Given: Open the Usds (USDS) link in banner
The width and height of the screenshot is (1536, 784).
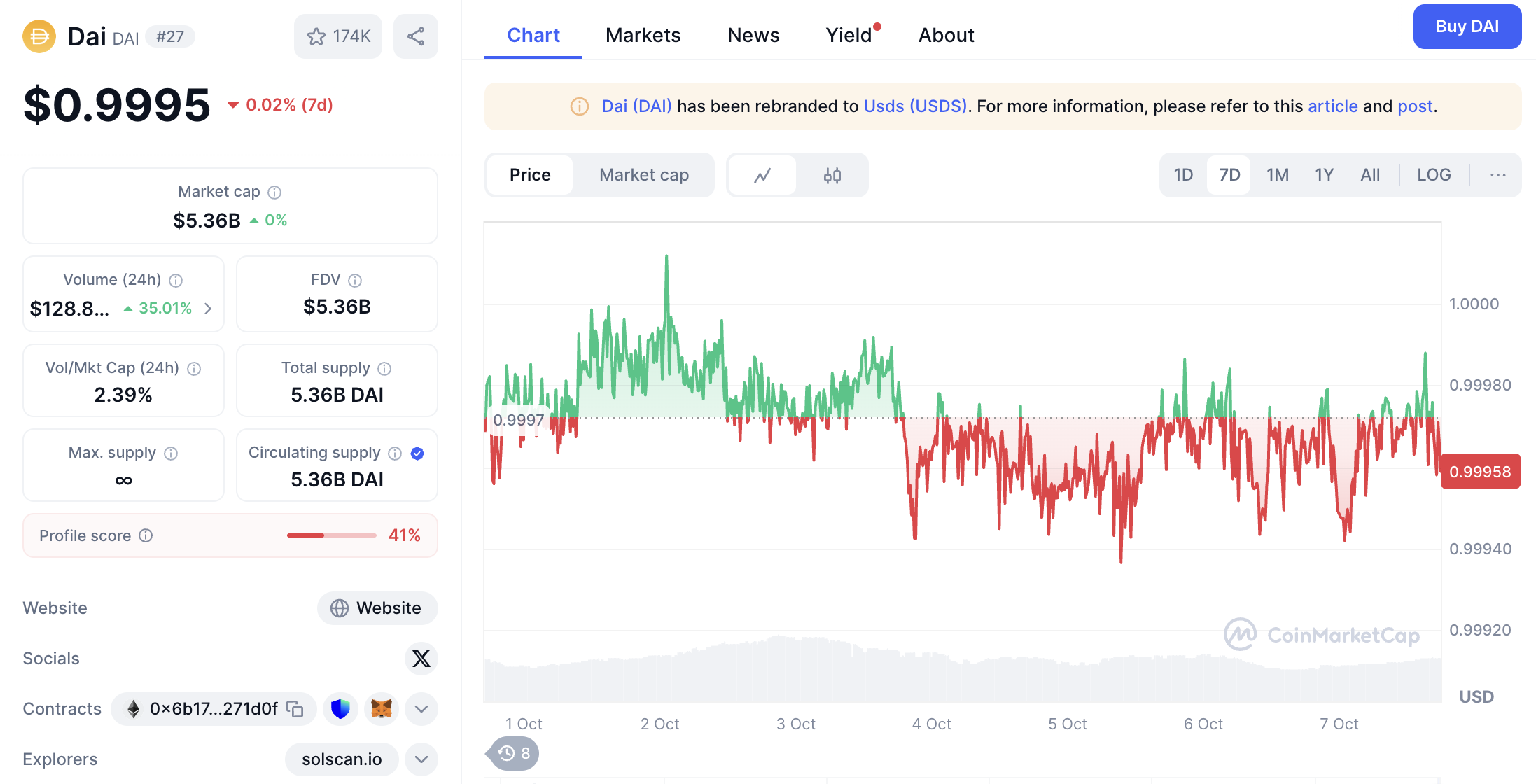Looking at the screenshot, I should point(914,106).
